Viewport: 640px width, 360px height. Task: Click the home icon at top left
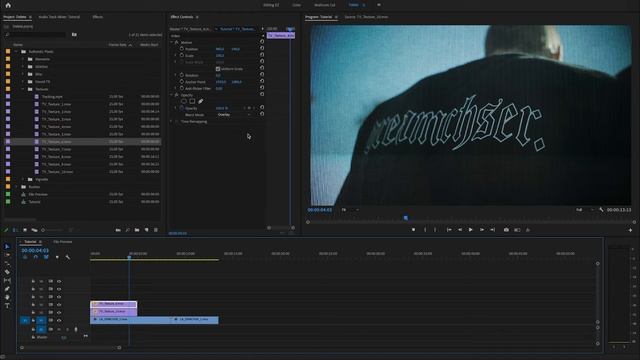tap(8, 5)
